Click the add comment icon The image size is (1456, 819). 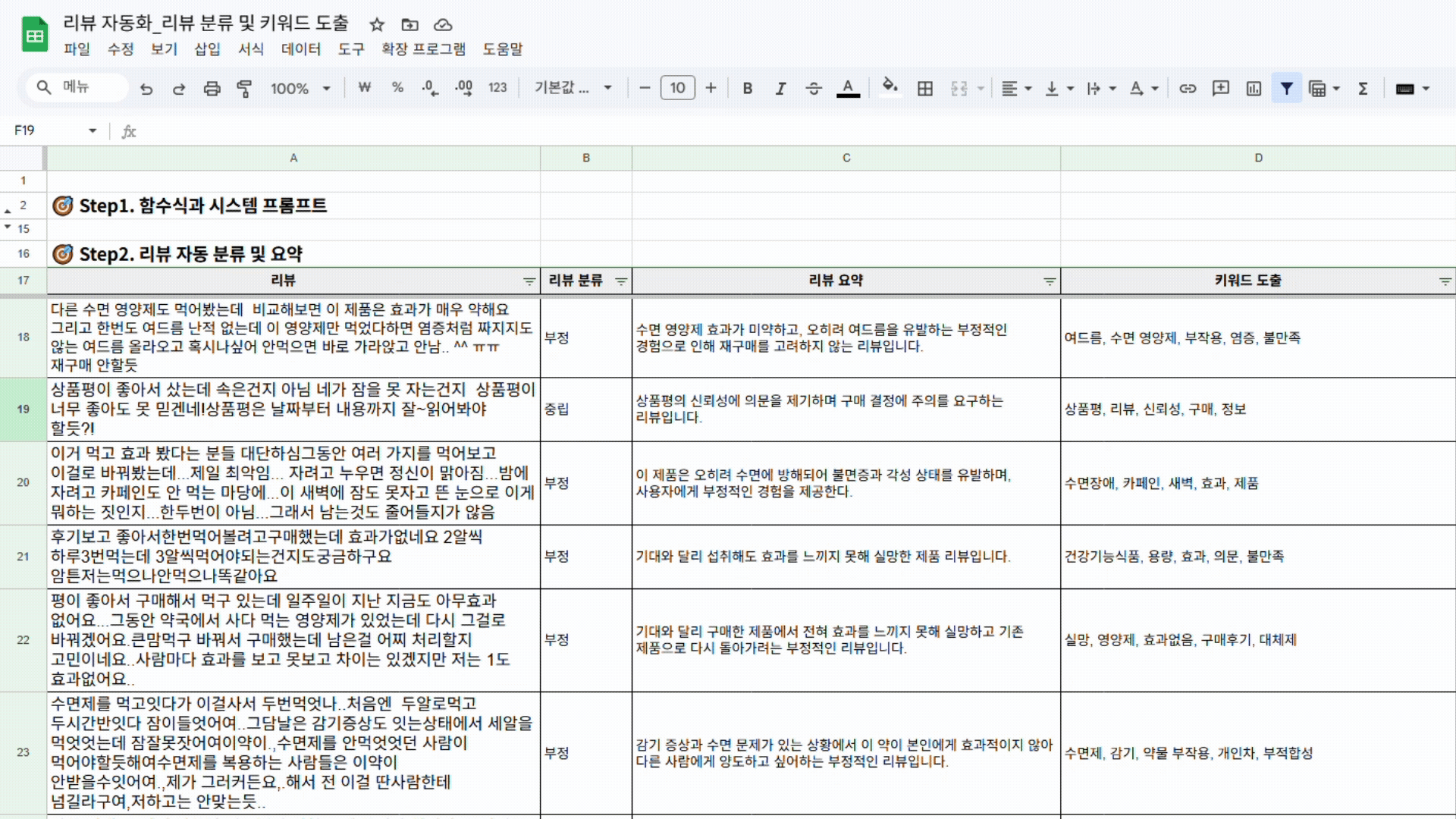click(x=1221, y=89)
